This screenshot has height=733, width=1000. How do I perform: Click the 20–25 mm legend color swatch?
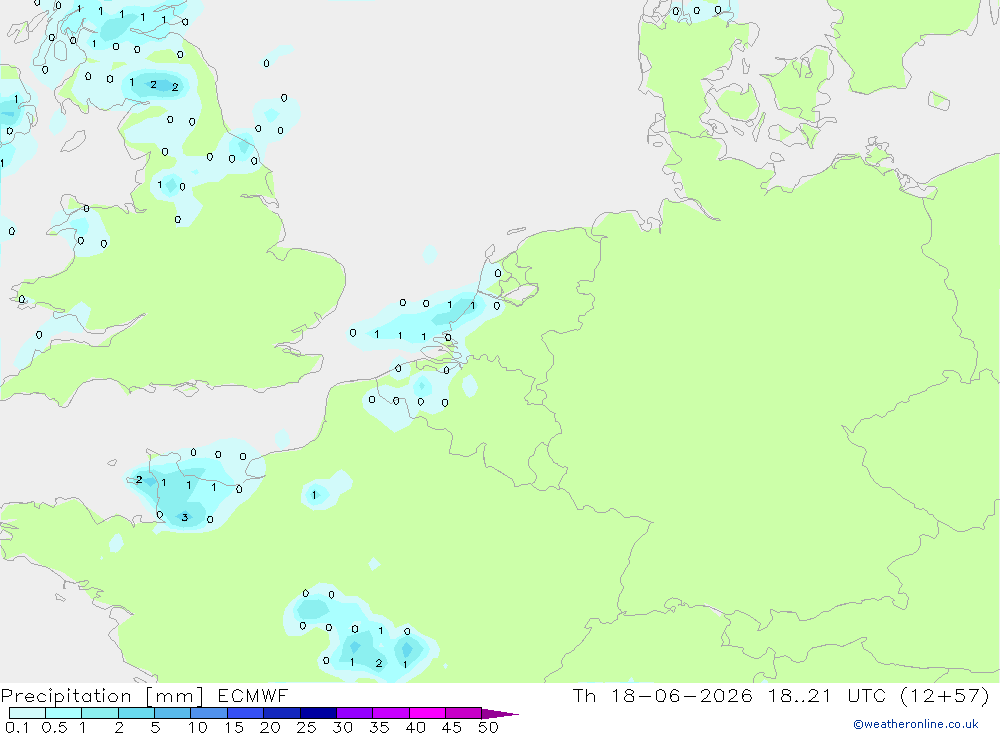click(281, 713)
